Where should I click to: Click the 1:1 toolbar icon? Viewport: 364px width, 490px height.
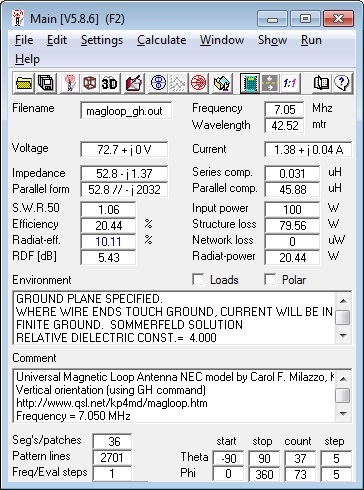(x=290, y=83)
